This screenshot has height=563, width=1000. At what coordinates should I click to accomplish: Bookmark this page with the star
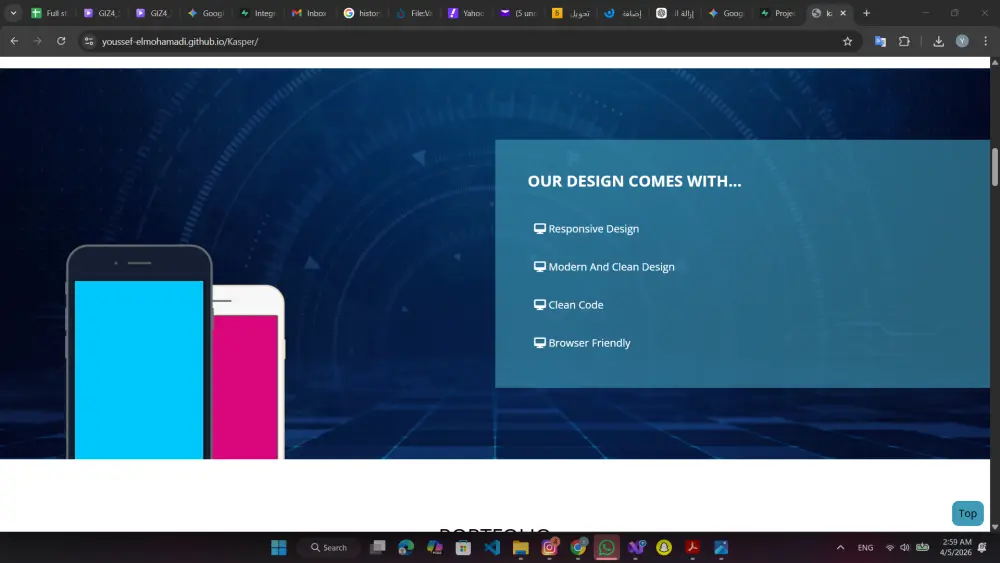click(847, 41)
